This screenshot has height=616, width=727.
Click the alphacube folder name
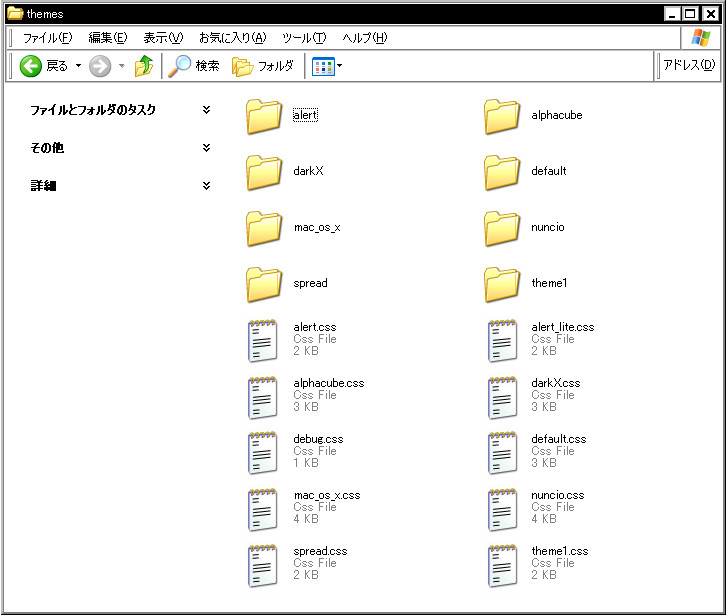click(x=557, y=115)
